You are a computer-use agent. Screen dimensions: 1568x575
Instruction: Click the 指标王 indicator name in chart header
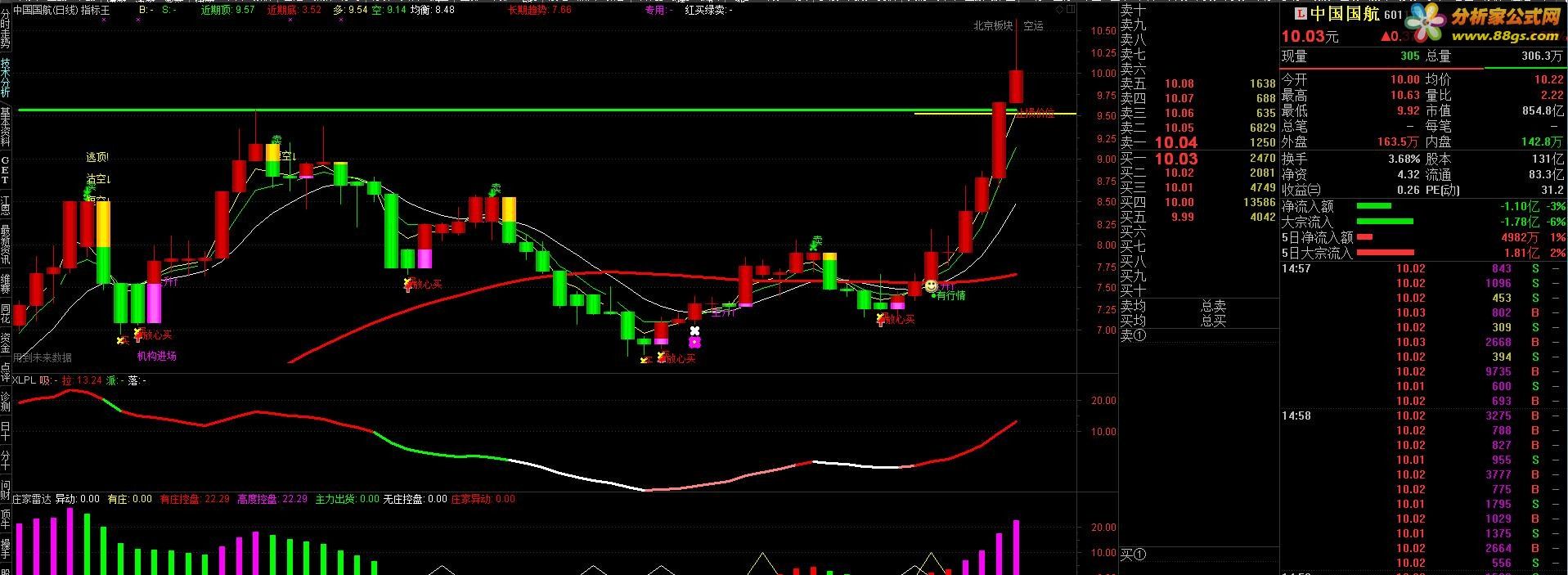pos(95,11)
